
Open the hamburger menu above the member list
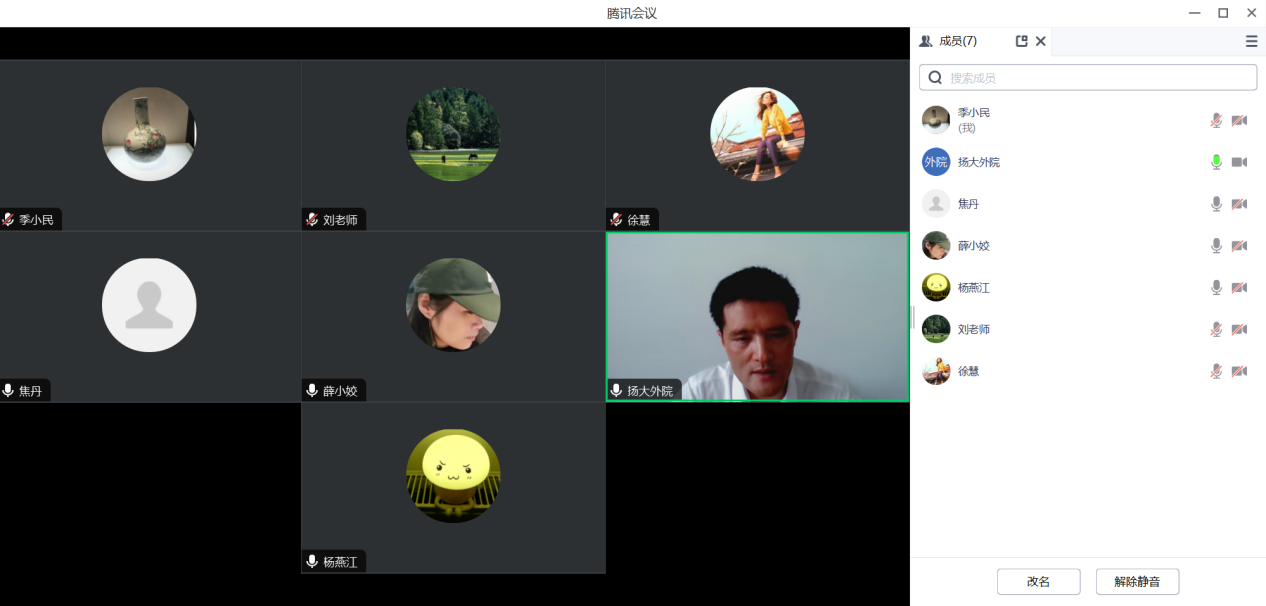click(1251, 41)
